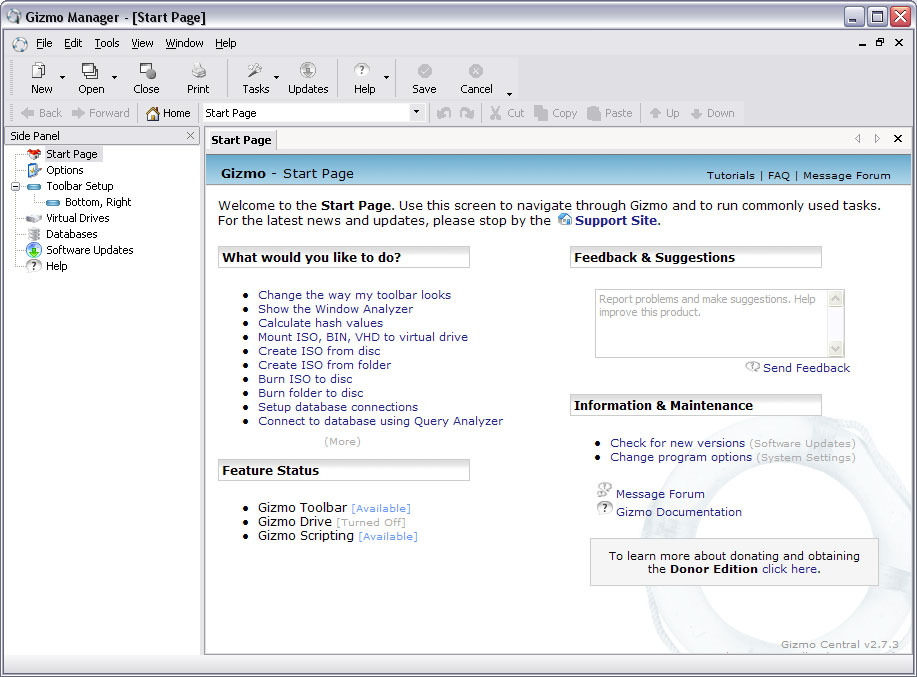Open the Start Page address dropdown

[416, 112]
